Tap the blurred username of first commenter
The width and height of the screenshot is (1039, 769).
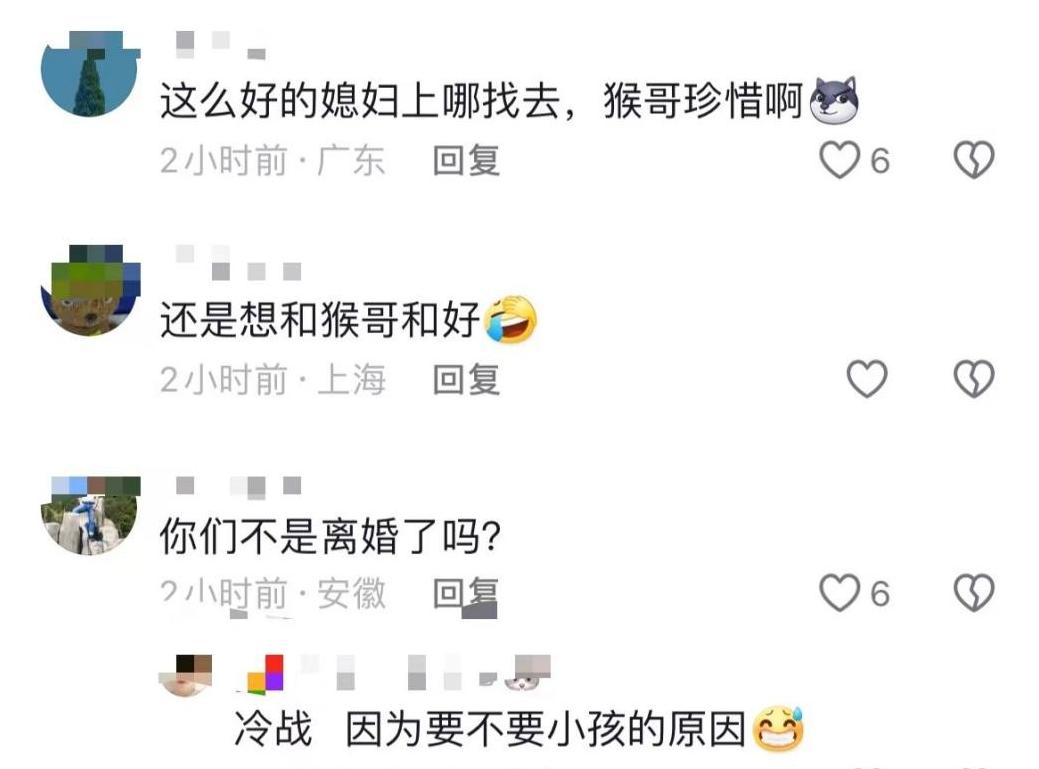click(x=221, y=44)
